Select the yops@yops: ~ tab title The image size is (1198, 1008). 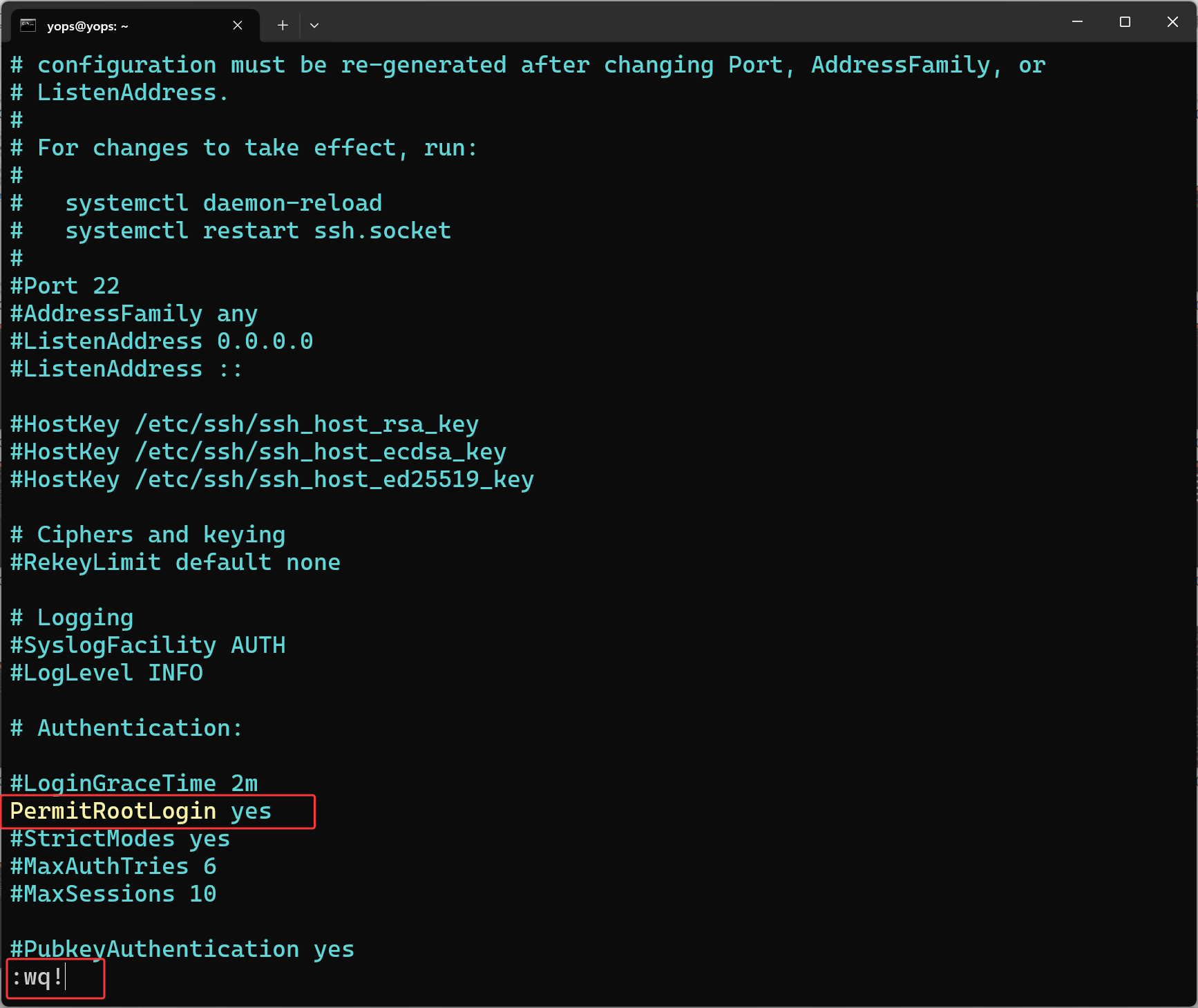(88, 26)
